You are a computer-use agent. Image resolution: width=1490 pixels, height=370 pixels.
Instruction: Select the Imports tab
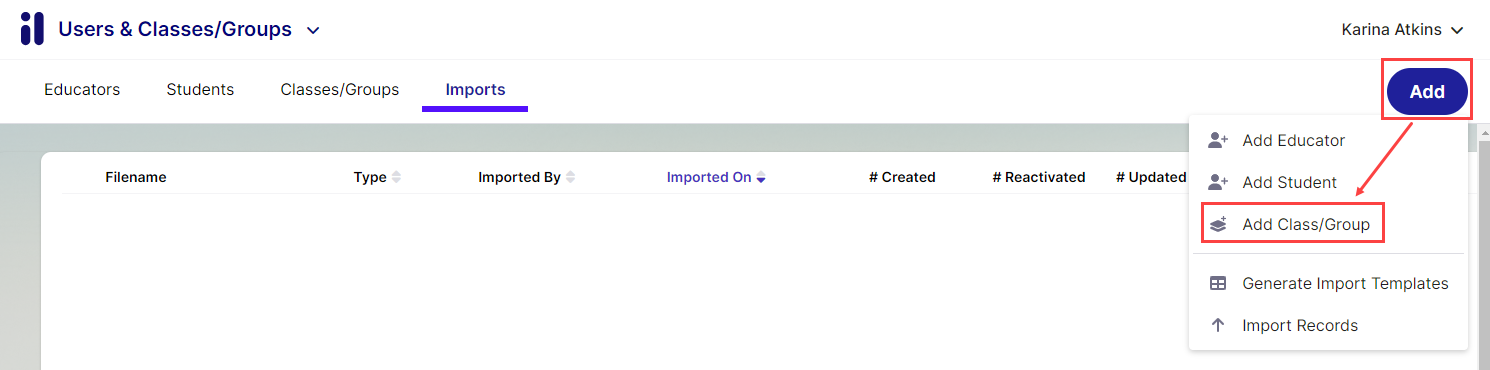click(x=475, y=90)
